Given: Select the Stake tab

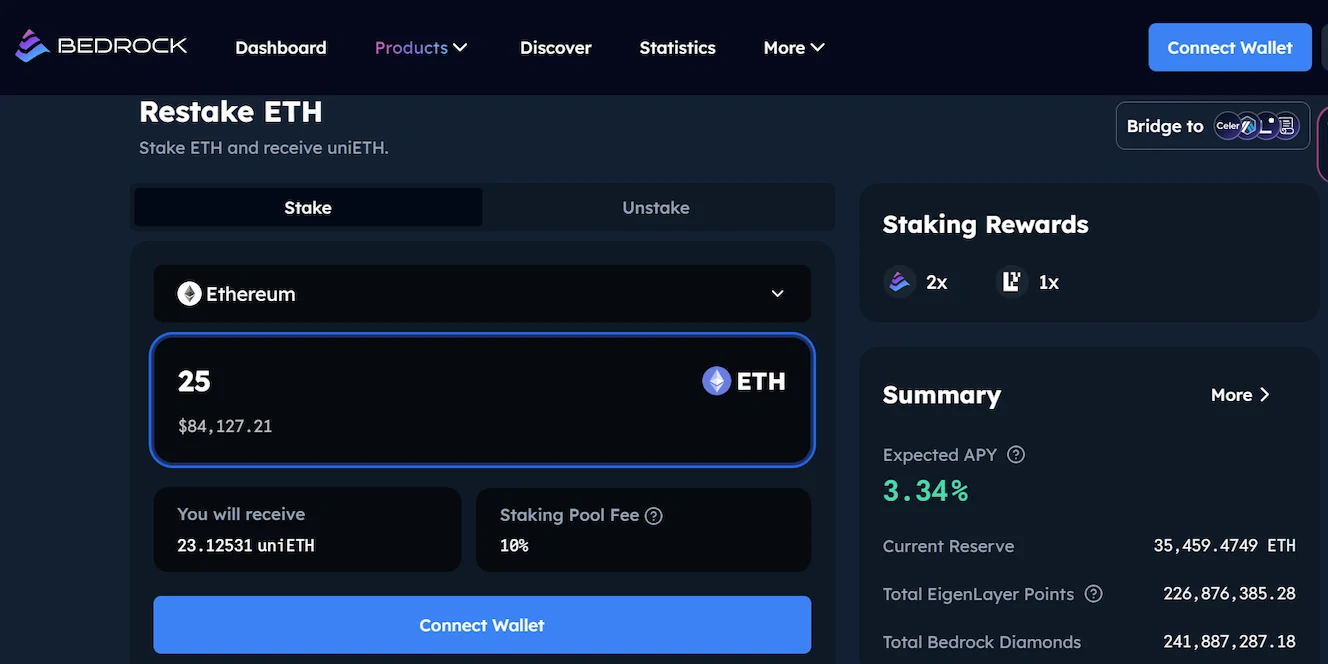Looking at the screenshot, I should 308,208.
